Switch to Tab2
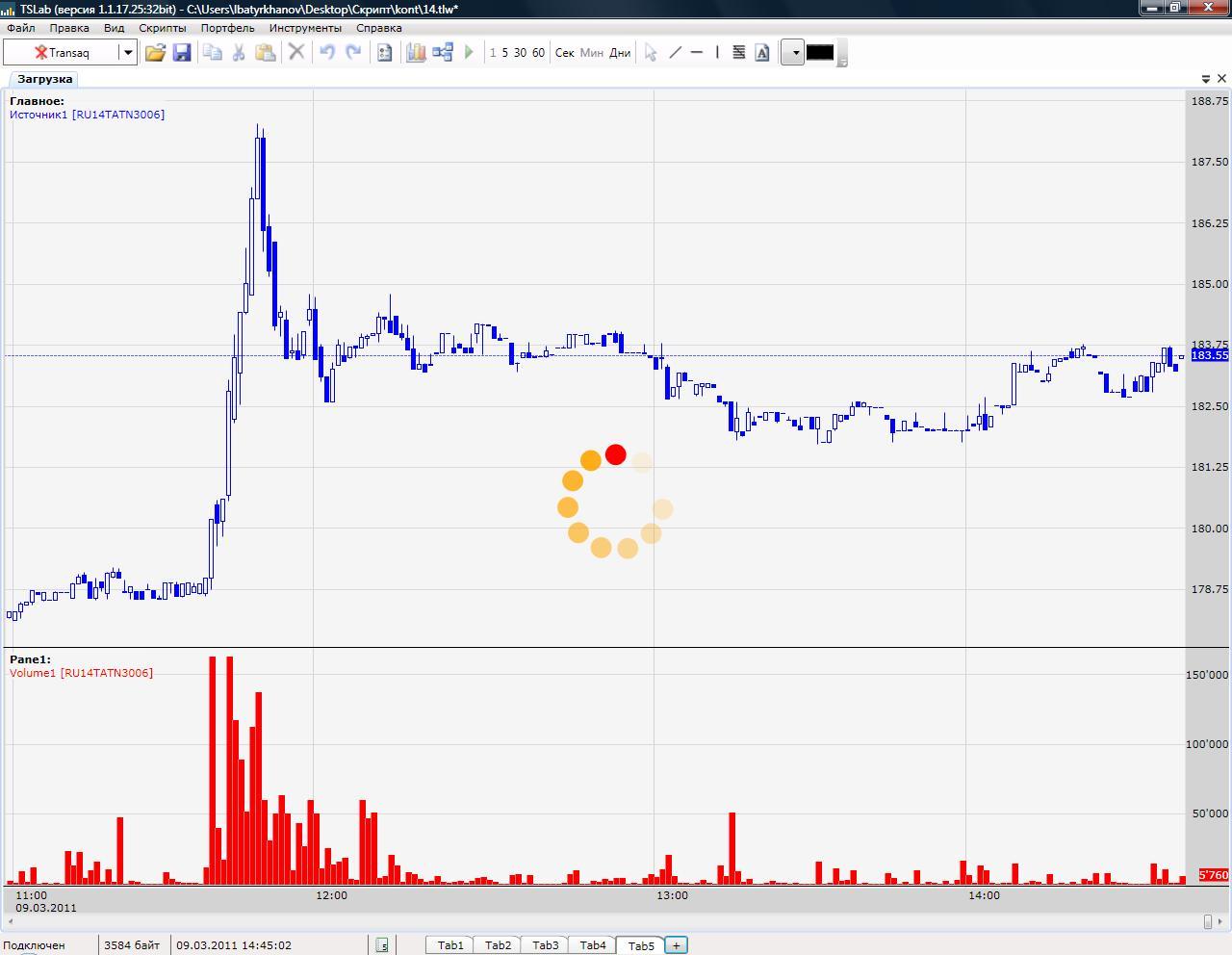Viewport: 1232px width, 955px height. (498, 945)
